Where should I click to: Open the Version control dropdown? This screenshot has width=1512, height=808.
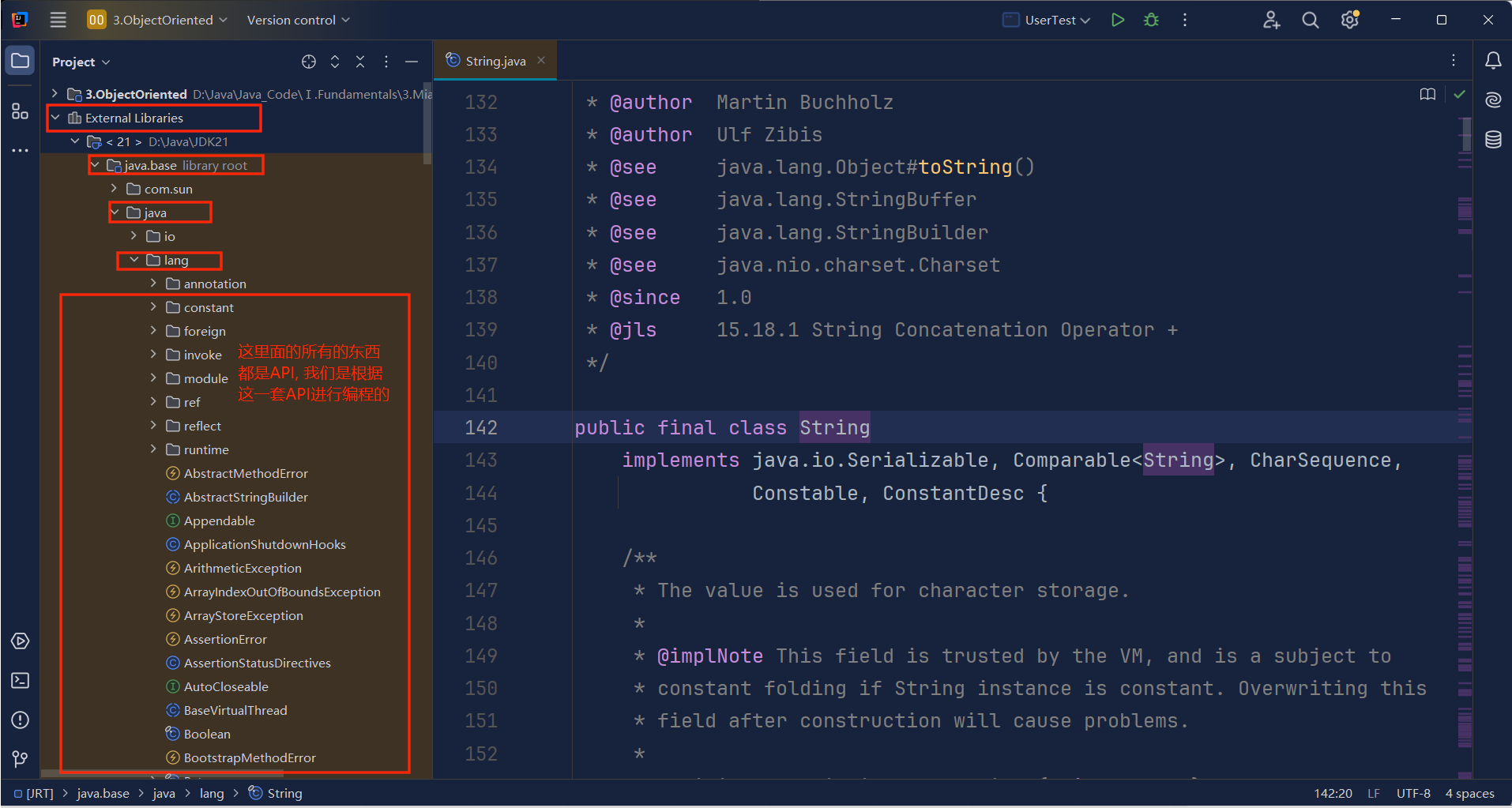298,20
